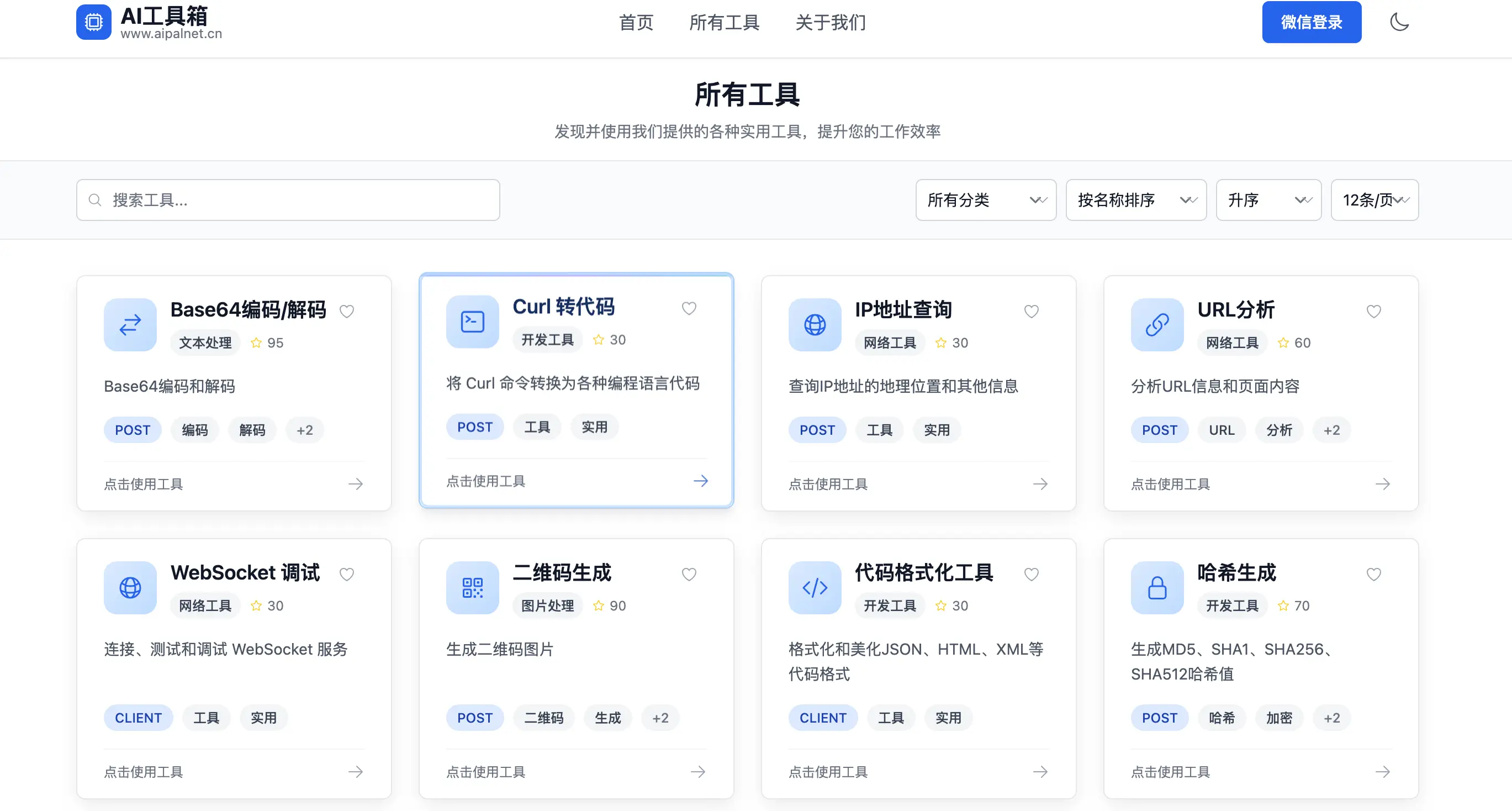Screen dimensions: 1512x811
Task: Click the 微信登录 button
Action: click(x=1311, y=22)
